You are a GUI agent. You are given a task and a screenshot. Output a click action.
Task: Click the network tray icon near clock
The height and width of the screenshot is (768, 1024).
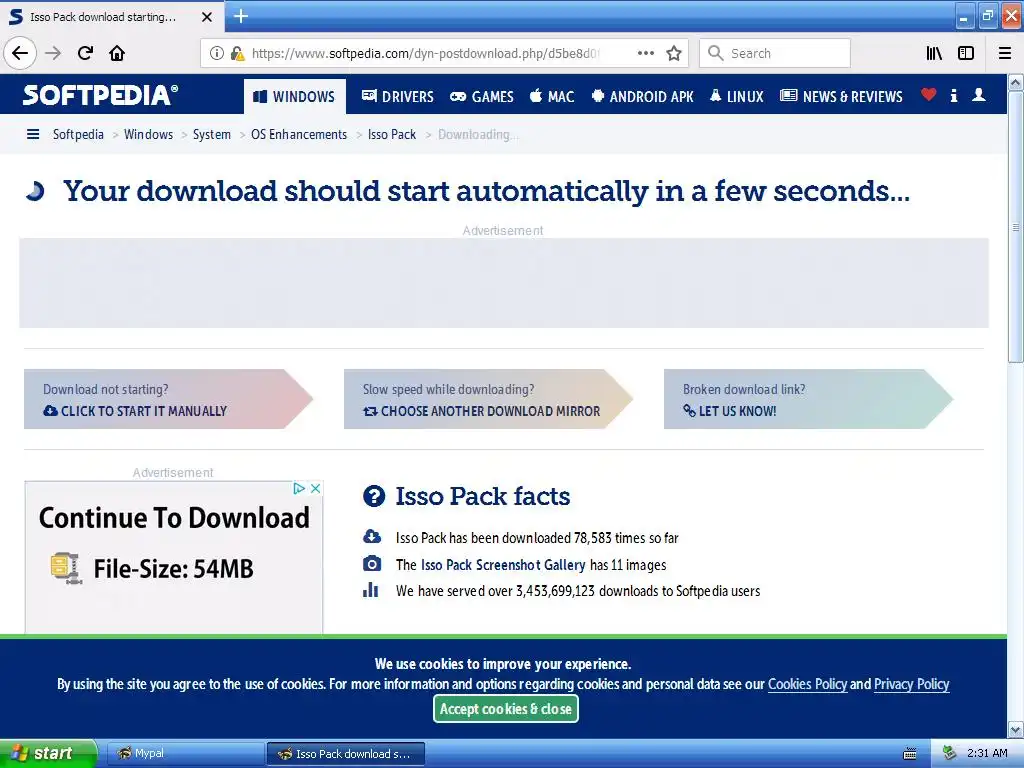click(949, 754)
